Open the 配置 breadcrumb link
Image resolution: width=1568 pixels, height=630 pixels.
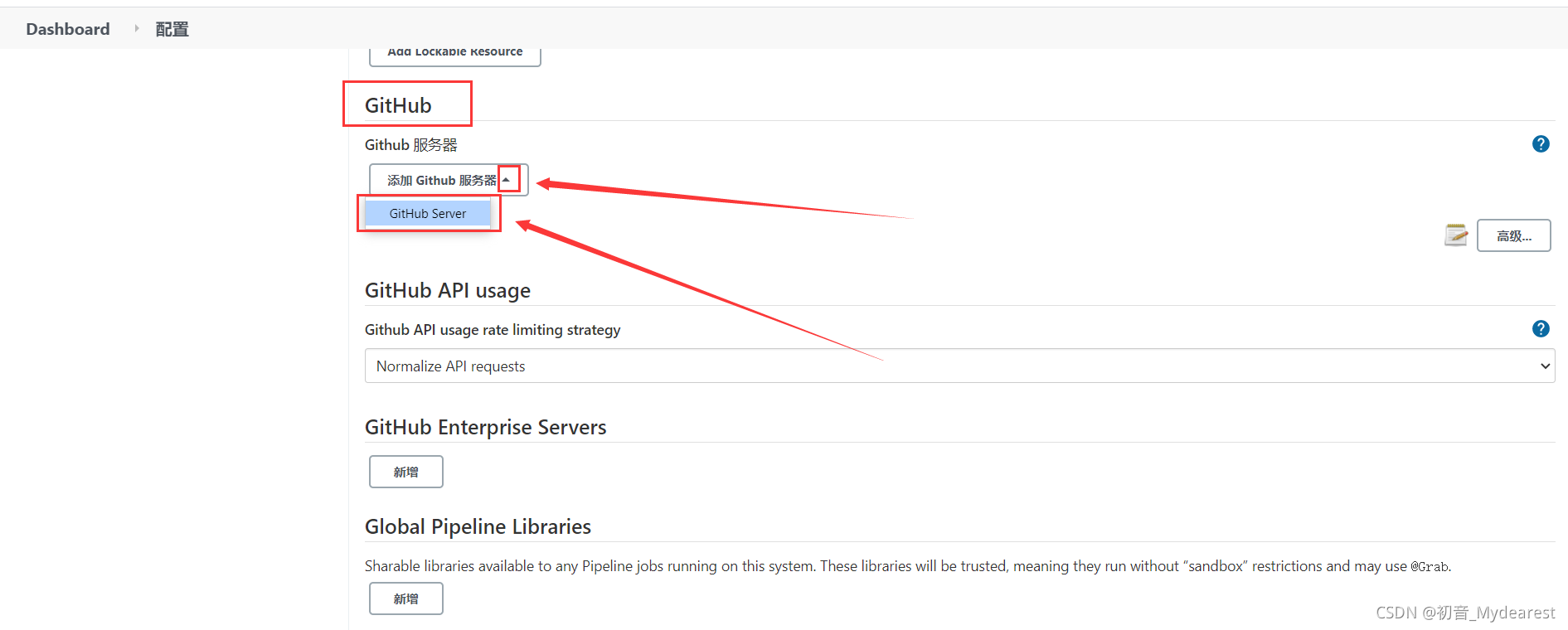(x=172, y=29)
